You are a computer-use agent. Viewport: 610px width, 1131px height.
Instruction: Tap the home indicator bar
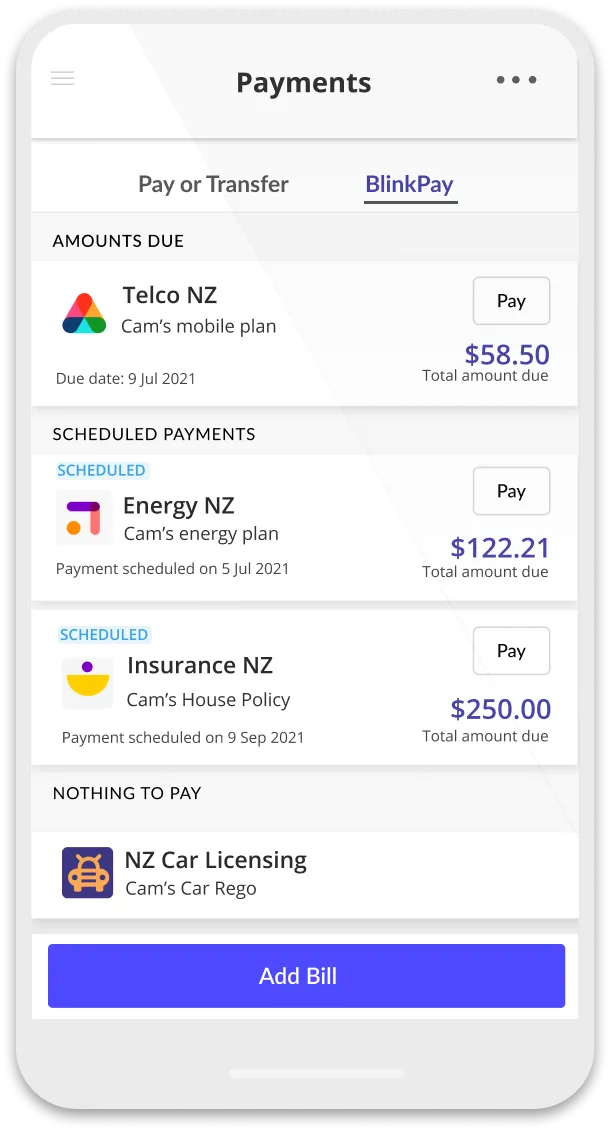(x=304, y=1072)
